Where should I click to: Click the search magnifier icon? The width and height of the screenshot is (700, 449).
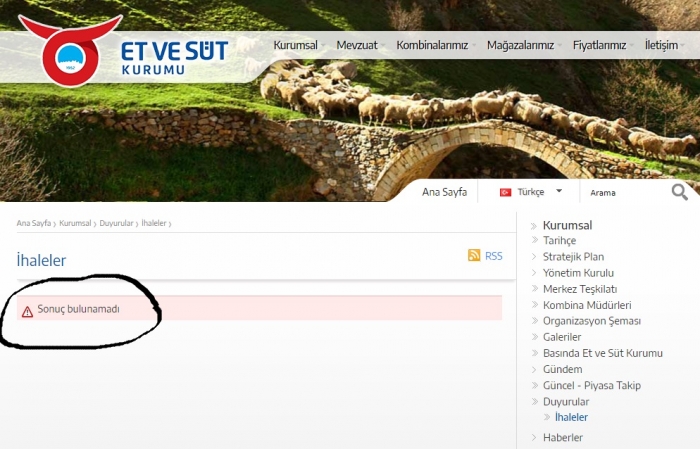coord(679,192)
